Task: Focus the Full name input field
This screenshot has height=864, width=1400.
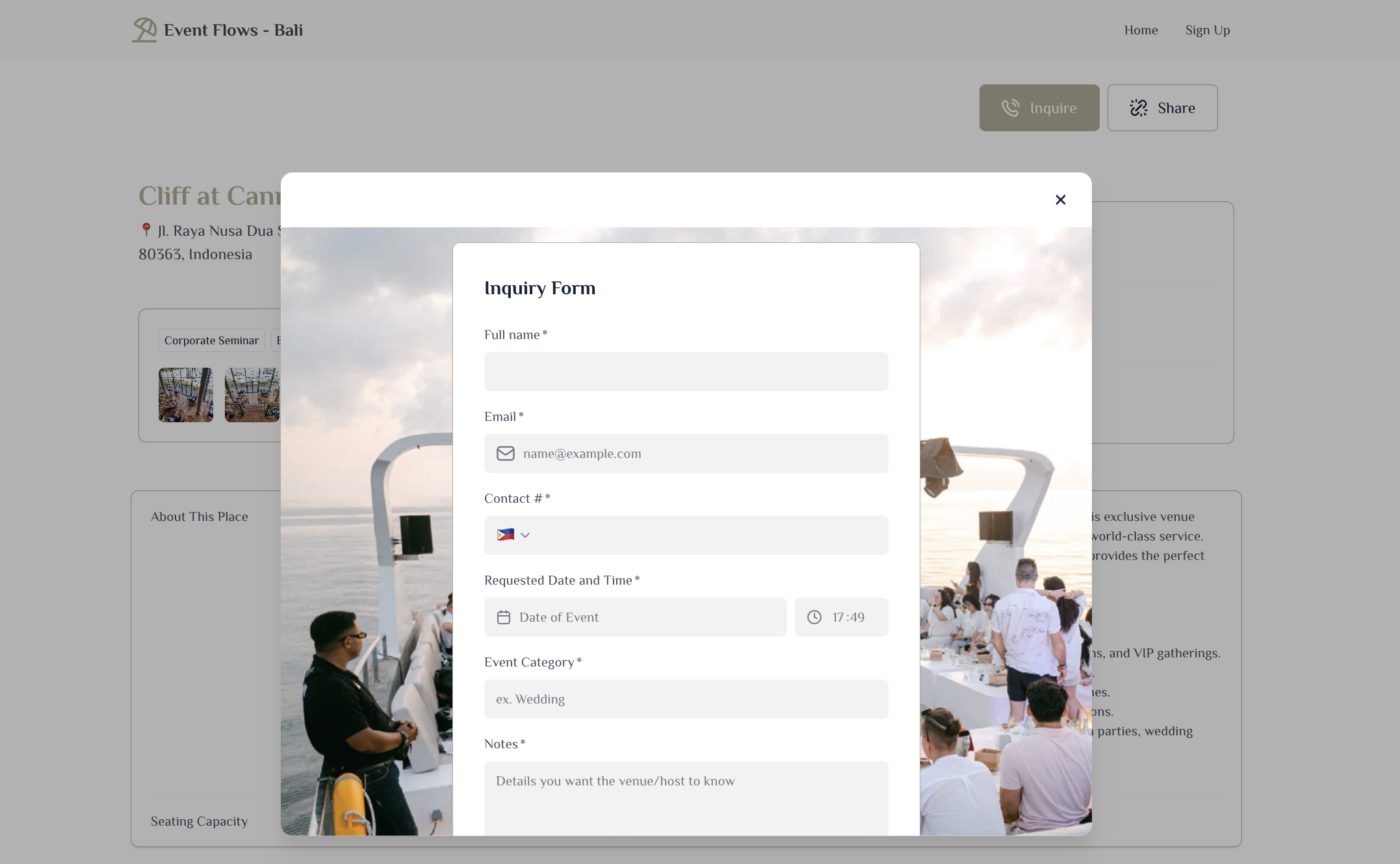Action: click(686, 372)
